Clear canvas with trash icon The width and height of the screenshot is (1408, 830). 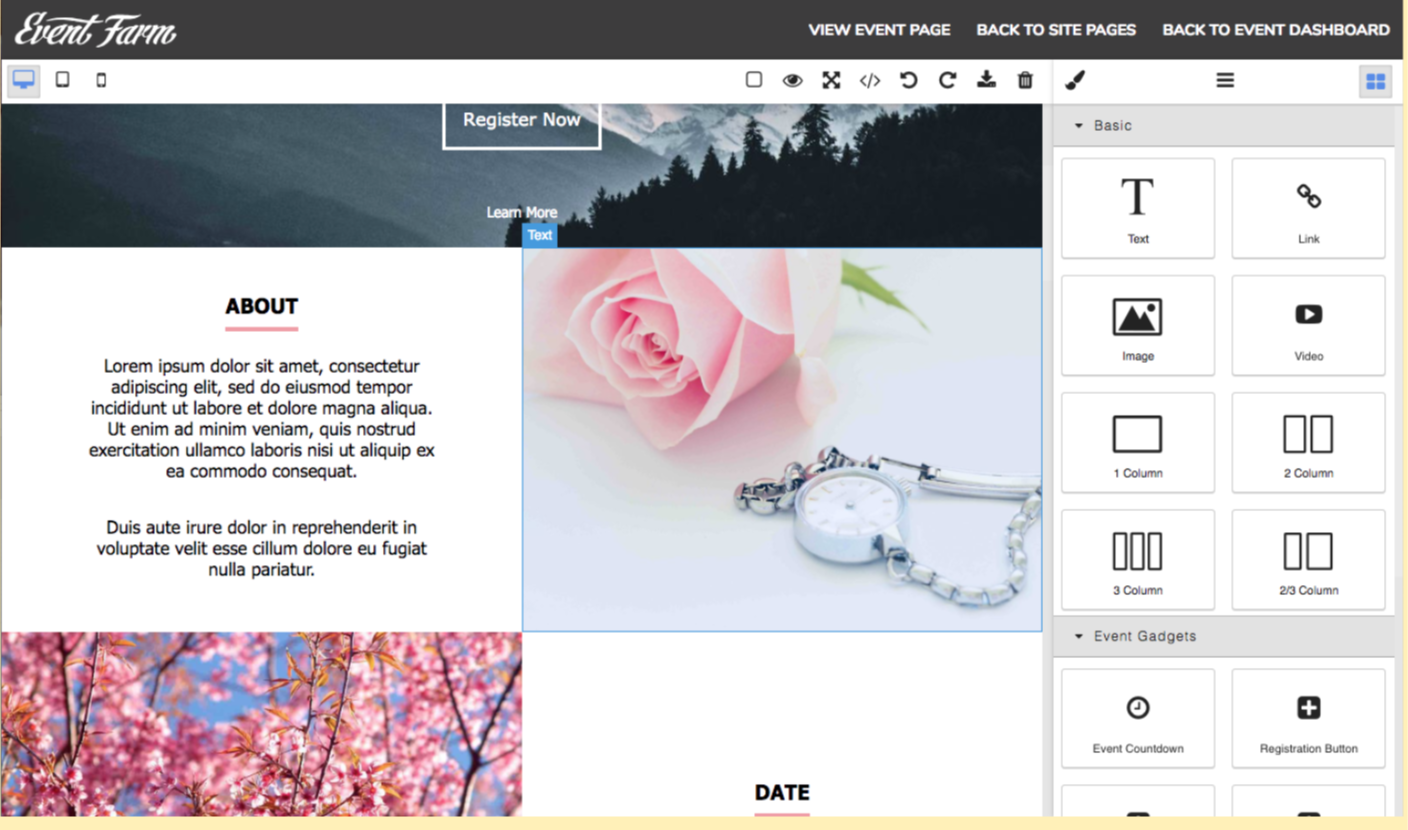1025,80
